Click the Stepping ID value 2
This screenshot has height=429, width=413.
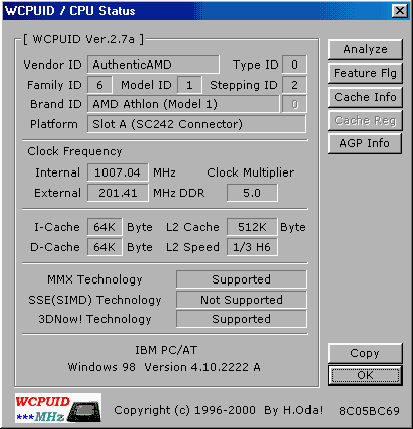pos(294,85)
